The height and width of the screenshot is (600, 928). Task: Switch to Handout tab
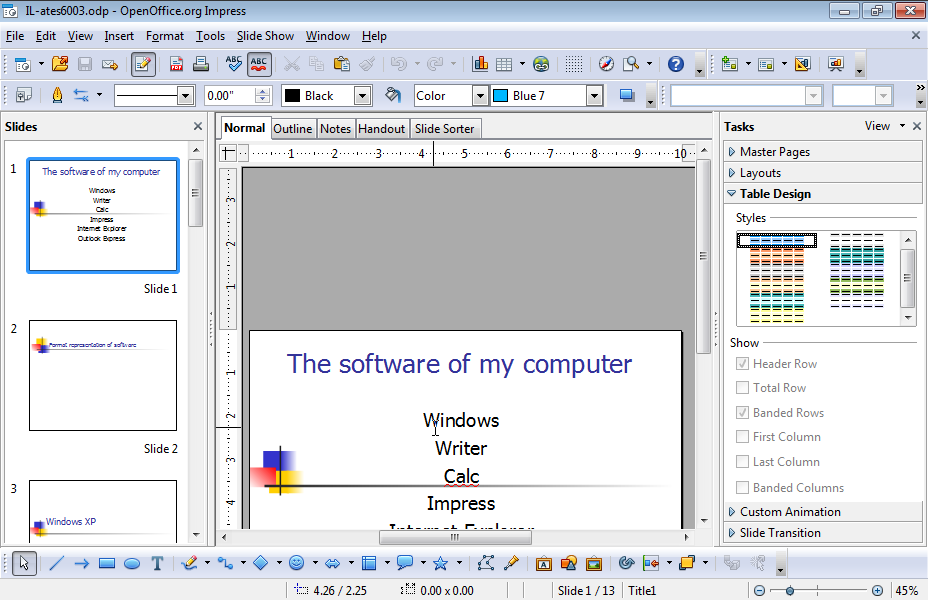pyautogui.click(x=381, y=128)
